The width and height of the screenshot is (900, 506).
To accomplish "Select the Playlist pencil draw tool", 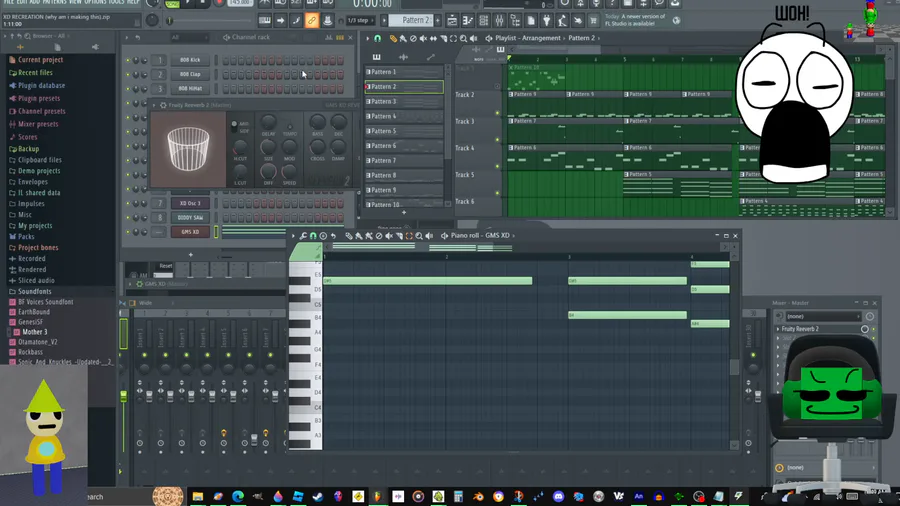I will 393,38.
